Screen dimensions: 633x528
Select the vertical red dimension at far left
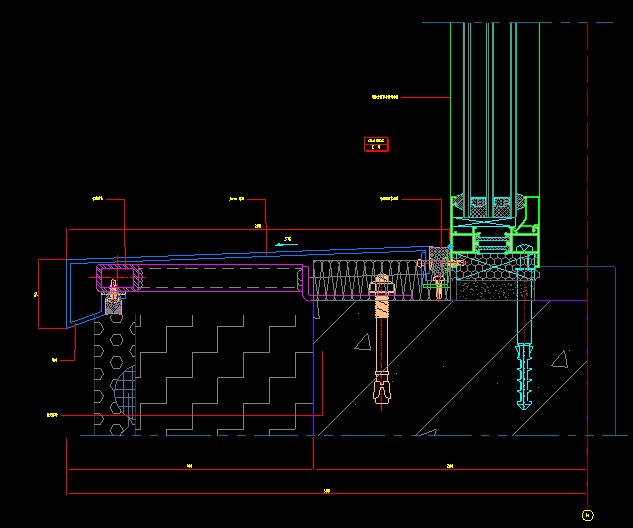pyautogui.click(x=38, y=294)
